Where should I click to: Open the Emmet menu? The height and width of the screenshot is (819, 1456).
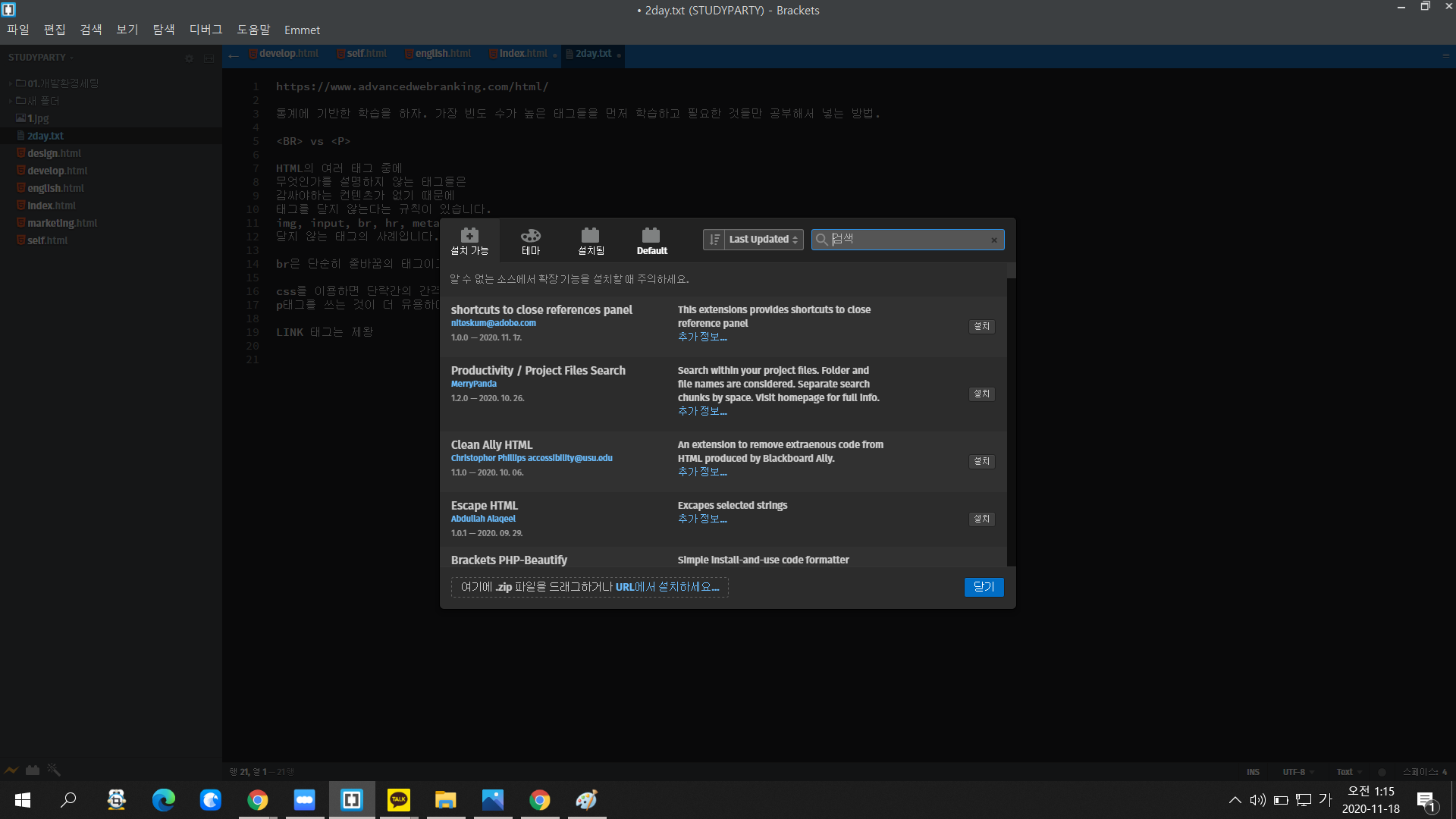pos(302,30)
